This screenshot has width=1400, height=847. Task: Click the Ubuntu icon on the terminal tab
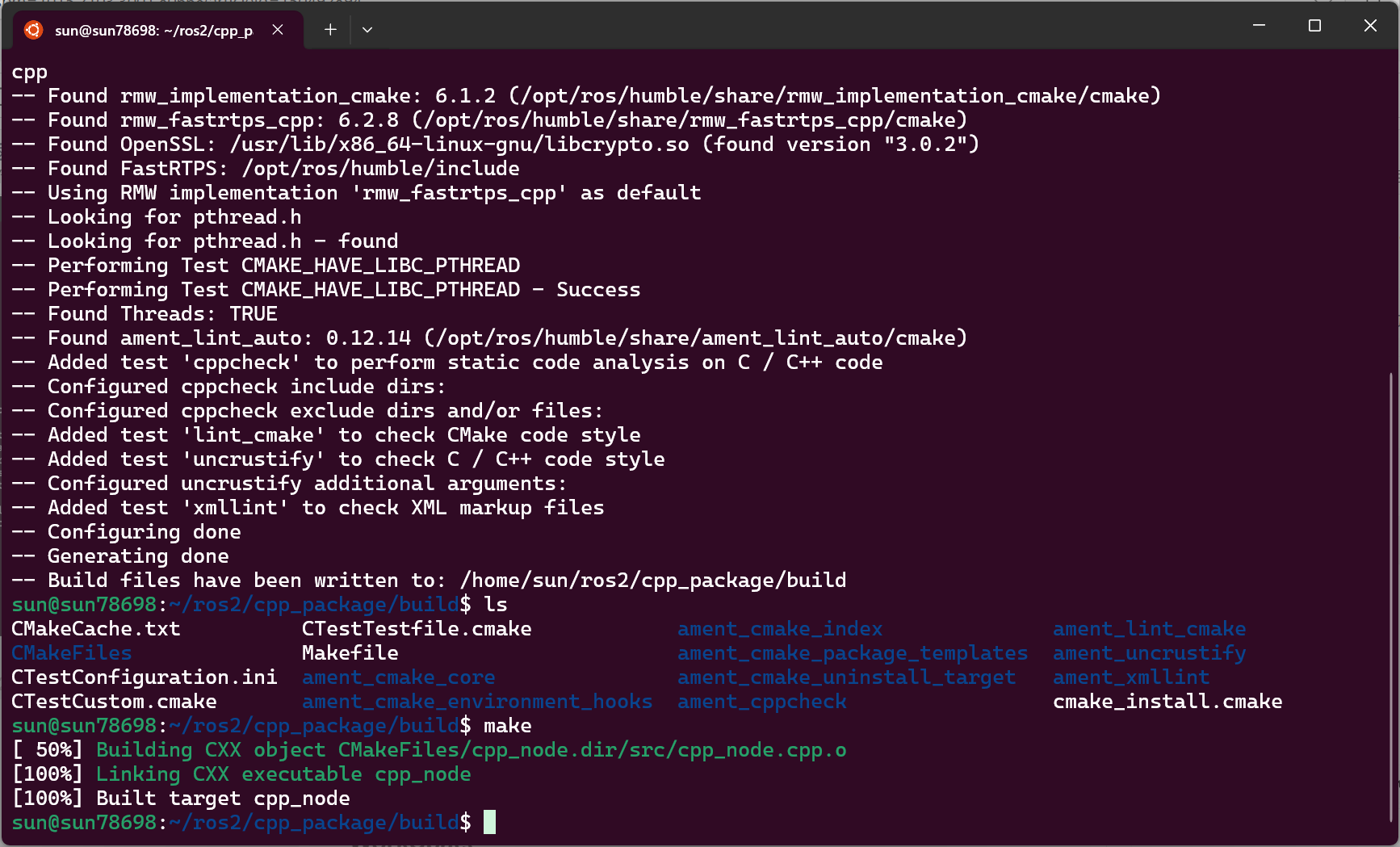pos(33,29)
